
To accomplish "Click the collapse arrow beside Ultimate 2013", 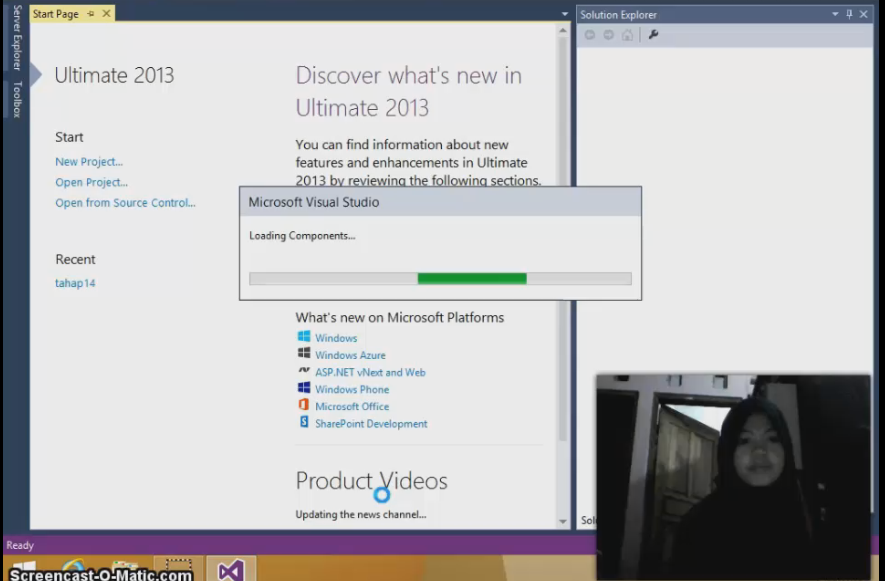I will pyautogui.click(x=36, y=75).
